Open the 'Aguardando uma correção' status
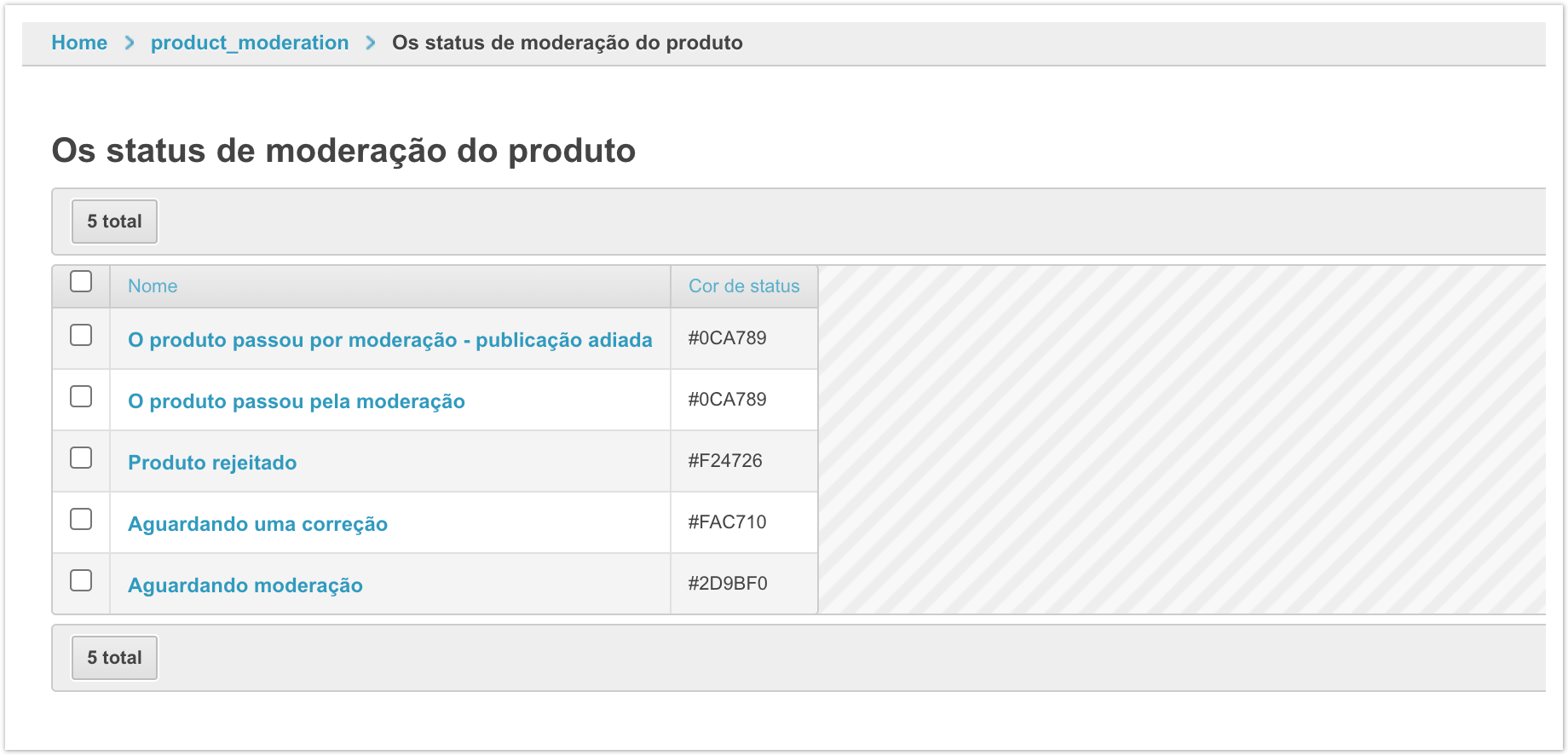 (x=257, y=524)
